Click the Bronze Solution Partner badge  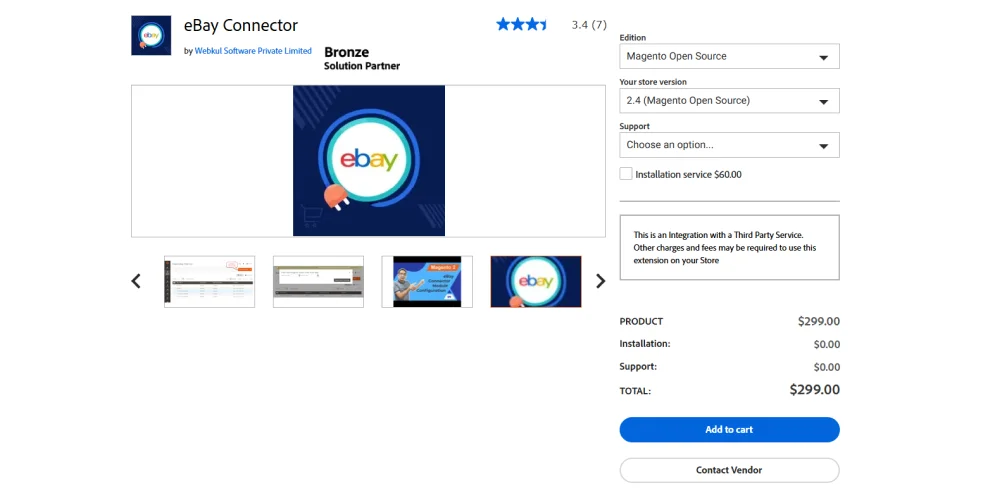tap(362, 58)
